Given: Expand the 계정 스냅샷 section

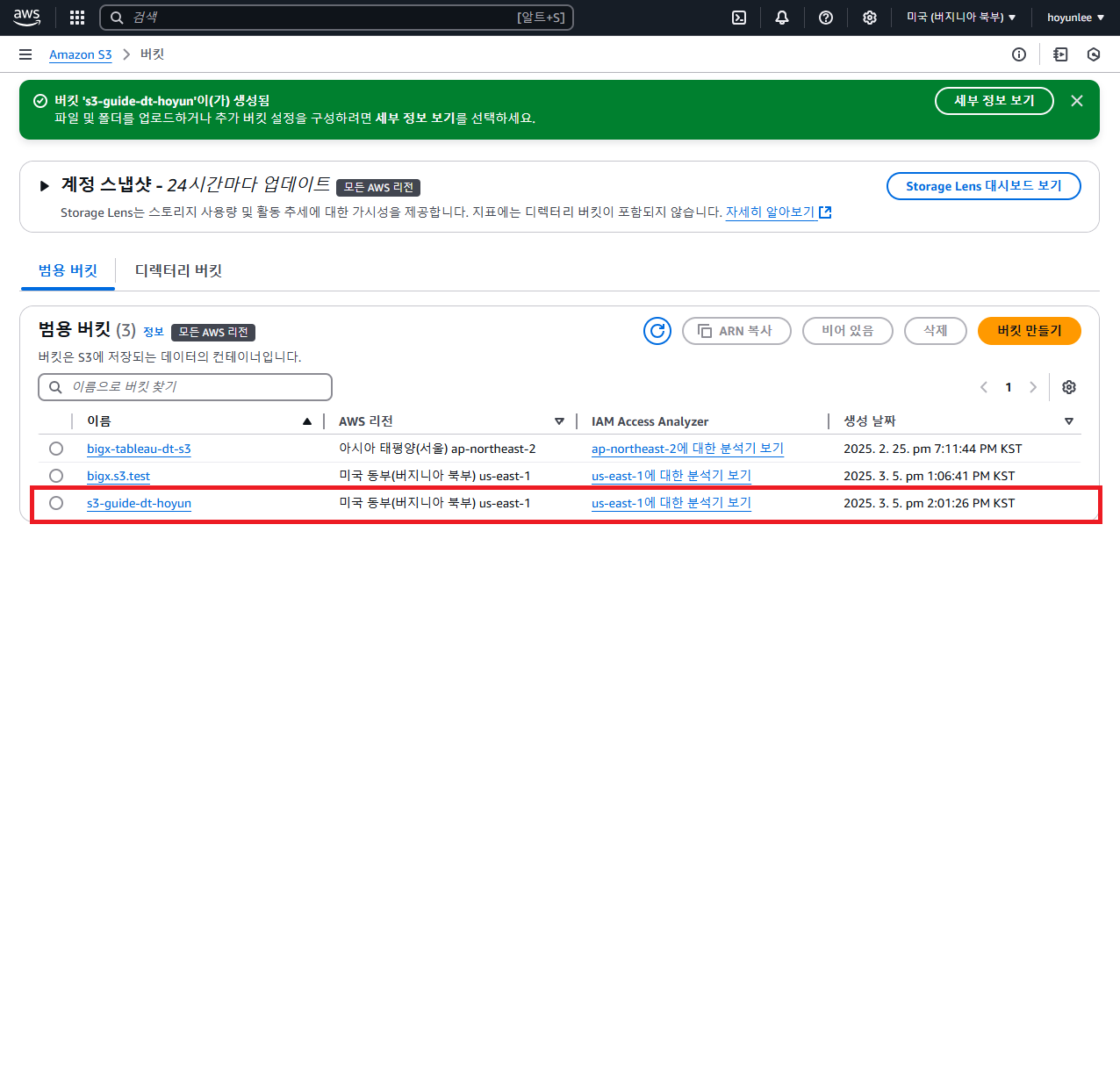Looking at the screenshot, I should [x=44, y=185].
